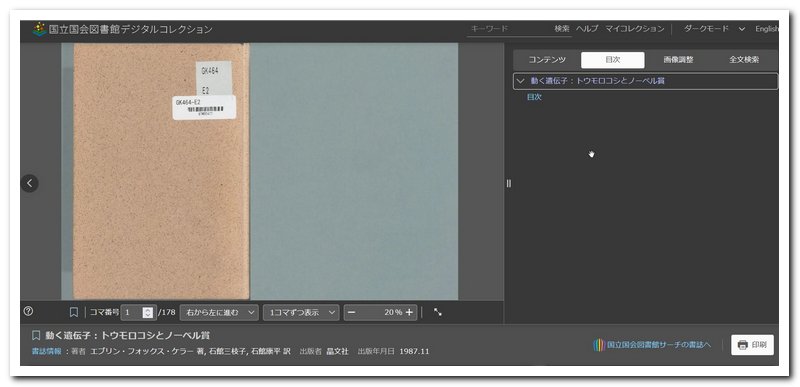Click the キーワード search input field
This screenshot has width=800, height=387.
click(508, 29)
